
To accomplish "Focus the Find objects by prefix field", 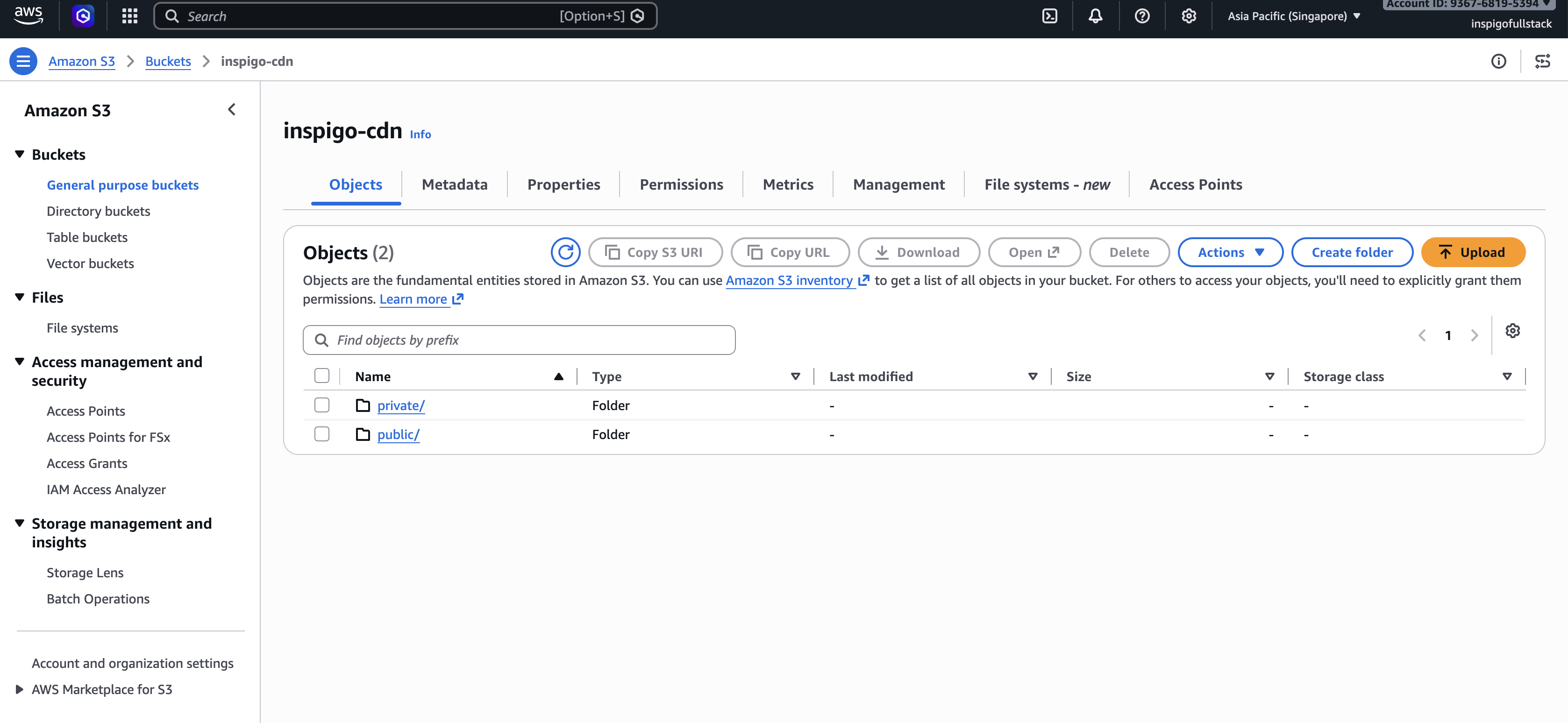I will 519,340.
